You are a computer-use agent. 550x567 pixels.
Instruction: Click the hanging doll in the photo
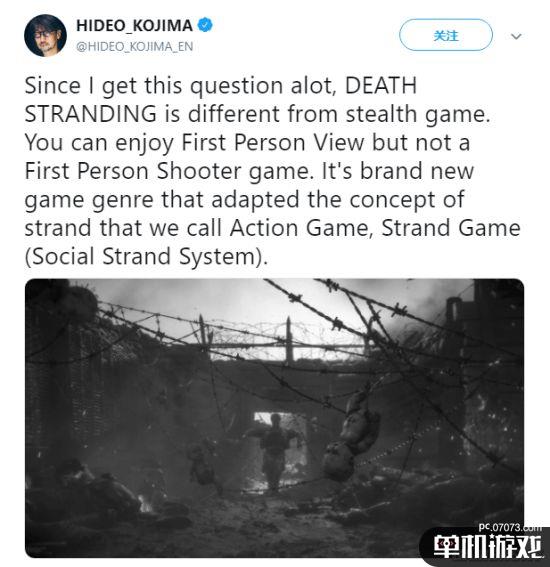[x=353, y=436]
